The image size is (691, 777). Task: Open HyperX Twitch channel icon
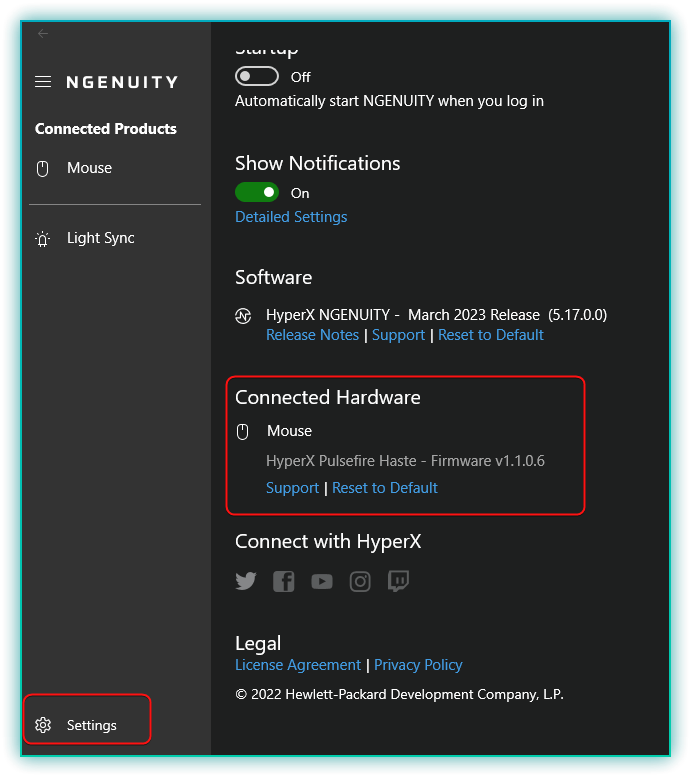[x=398, y=581]
